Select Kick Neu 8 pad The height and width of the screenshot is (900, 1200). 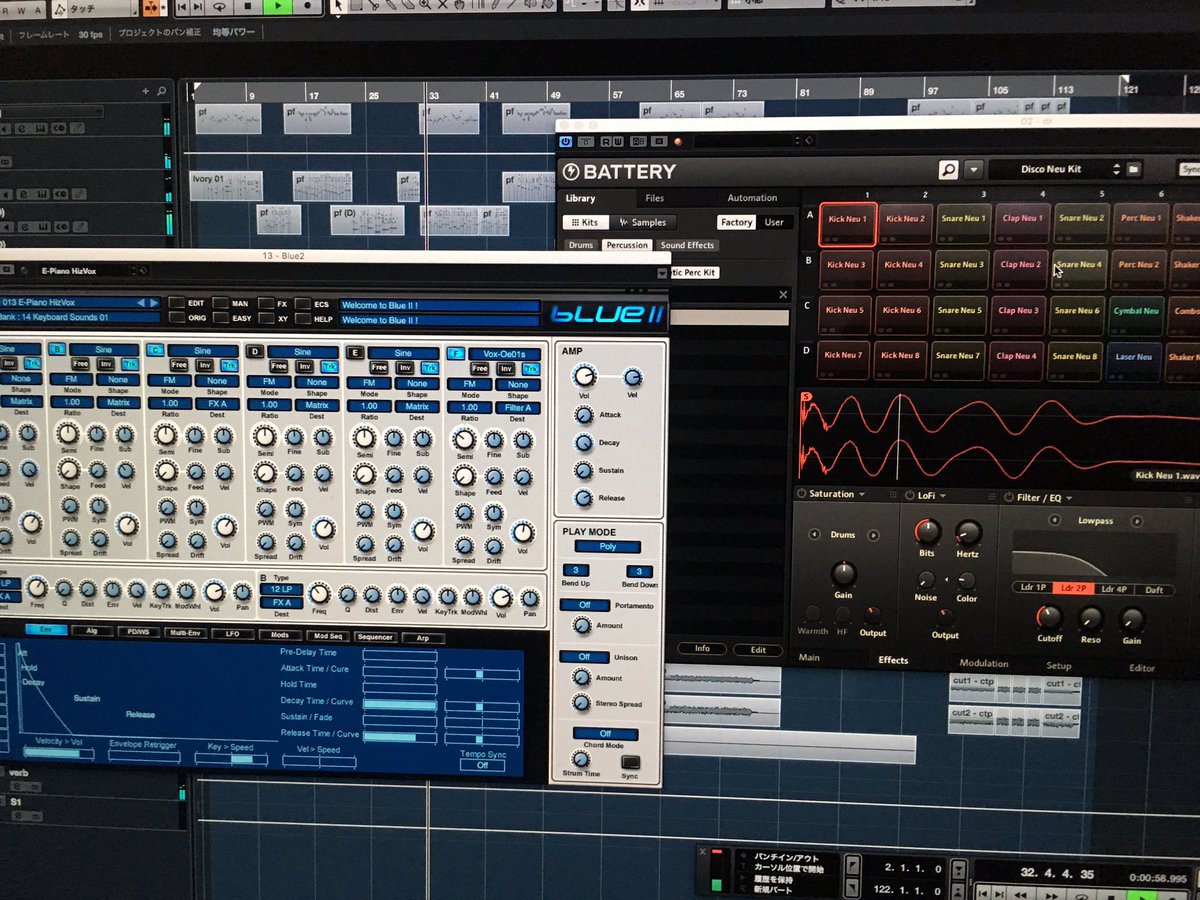point(903,360)
